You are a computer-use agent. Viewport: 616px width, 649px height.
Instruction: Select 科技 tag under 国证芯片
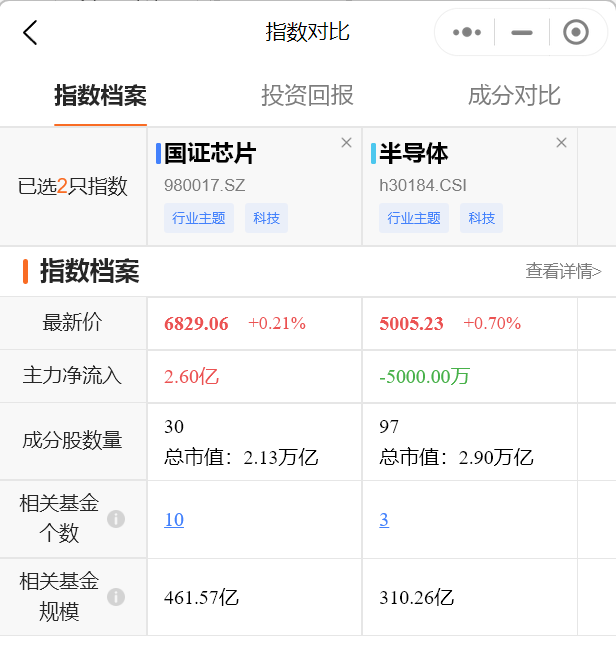(266, 218)
